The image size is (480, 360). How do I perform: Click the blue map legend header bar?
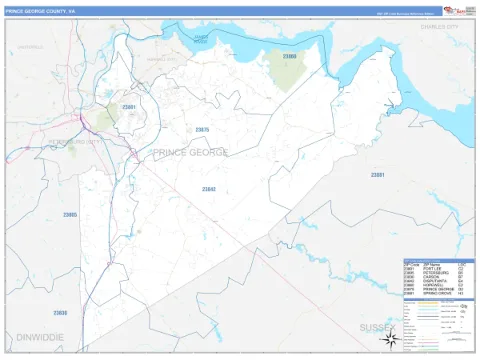439,299
